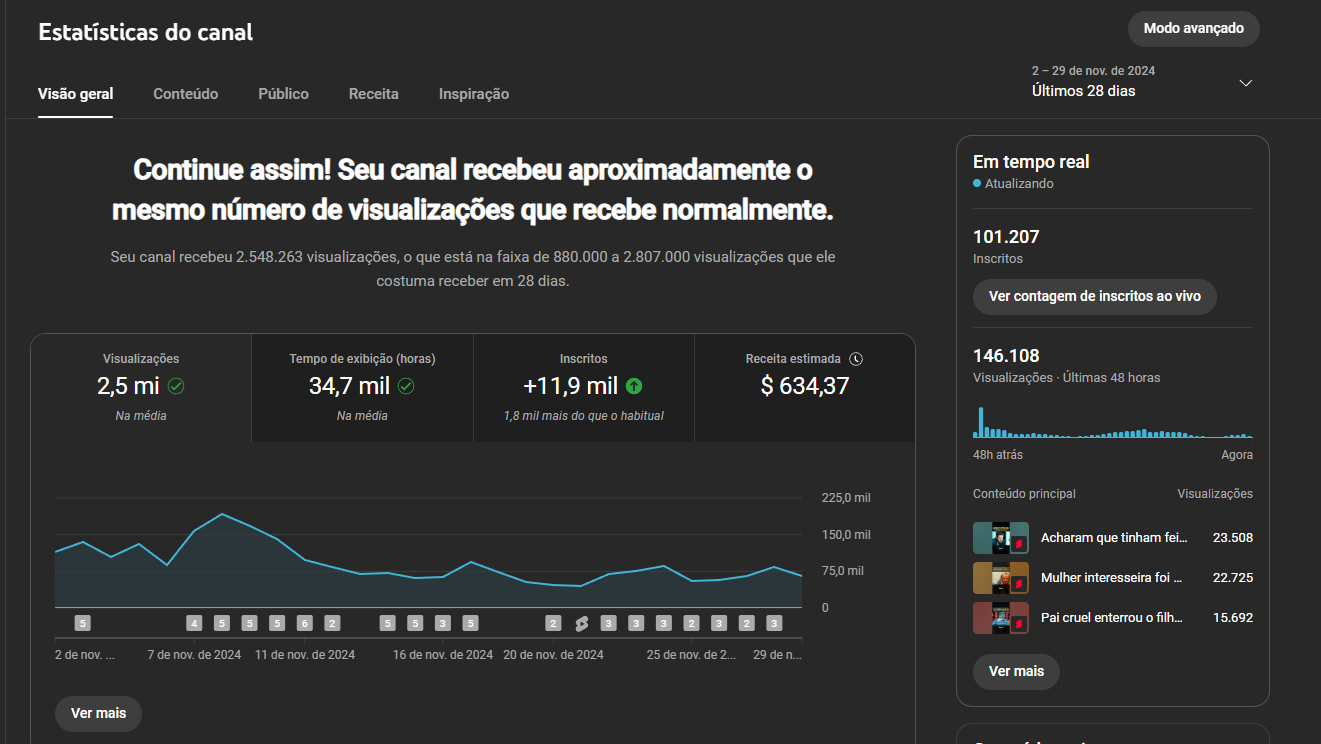The height and width of the screenshot is (744, 1321).
Task: Click green up-arrow icon beside +11,9 mil
Action: 634,386
